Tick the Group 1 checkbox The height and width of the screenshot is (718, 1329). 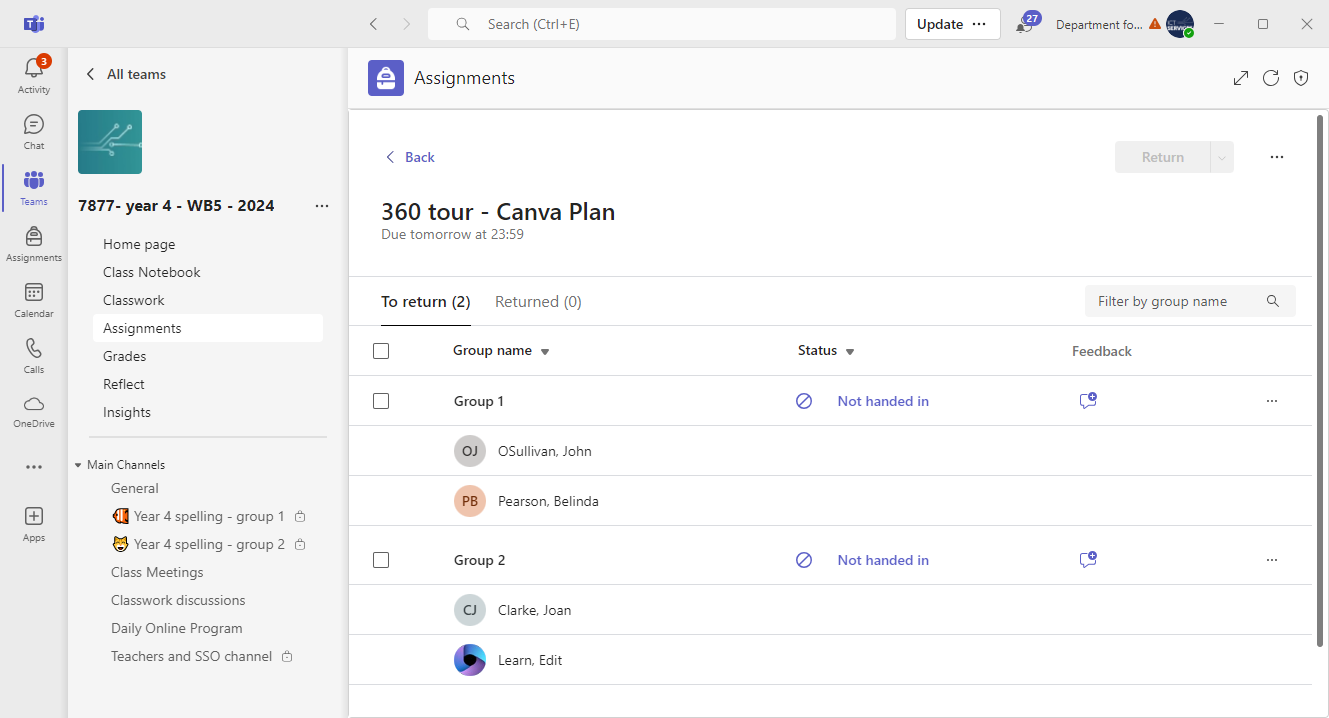381,401
